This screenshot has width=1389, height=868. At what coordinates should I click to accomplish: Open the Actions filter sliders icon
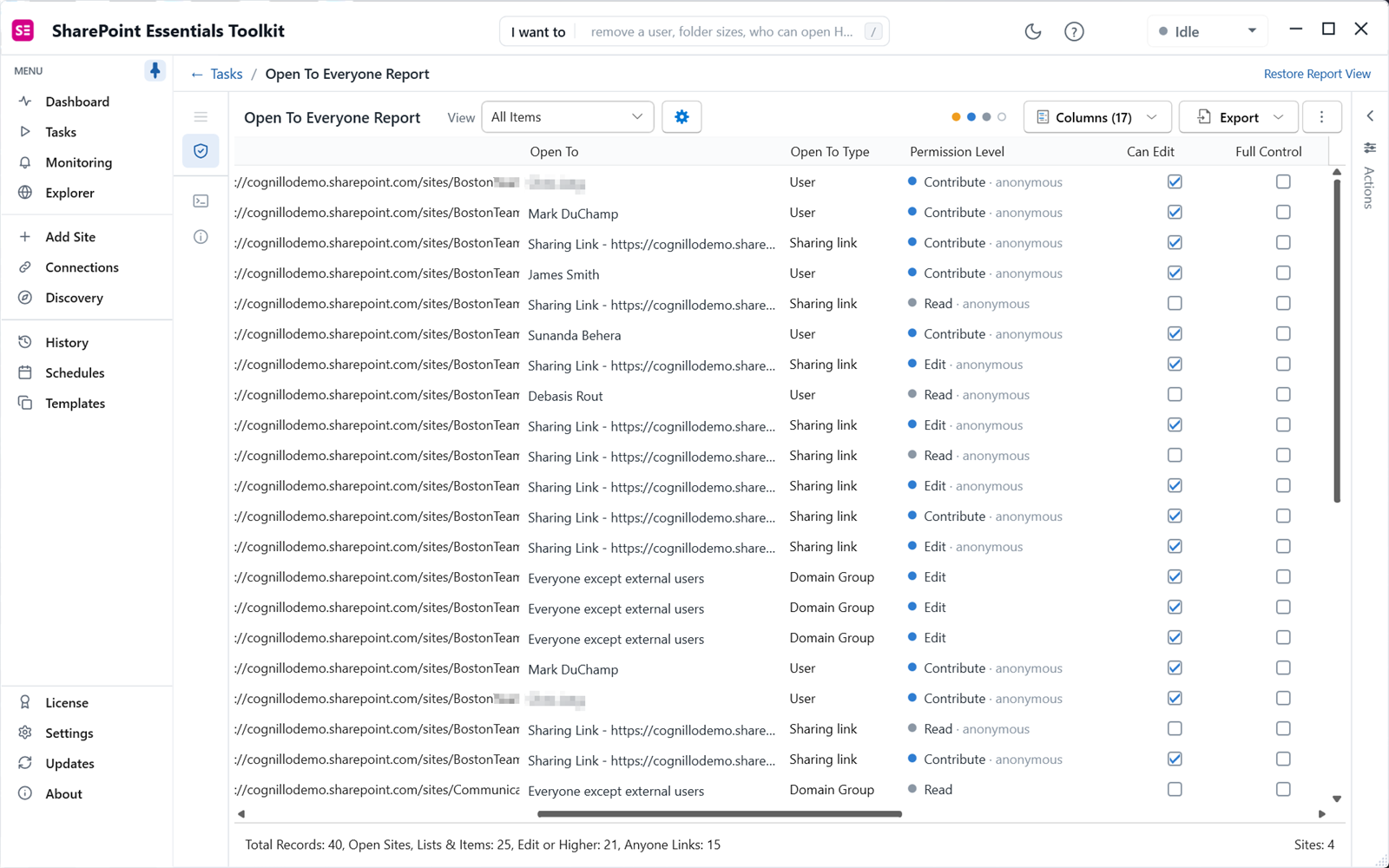[1370, 148]
